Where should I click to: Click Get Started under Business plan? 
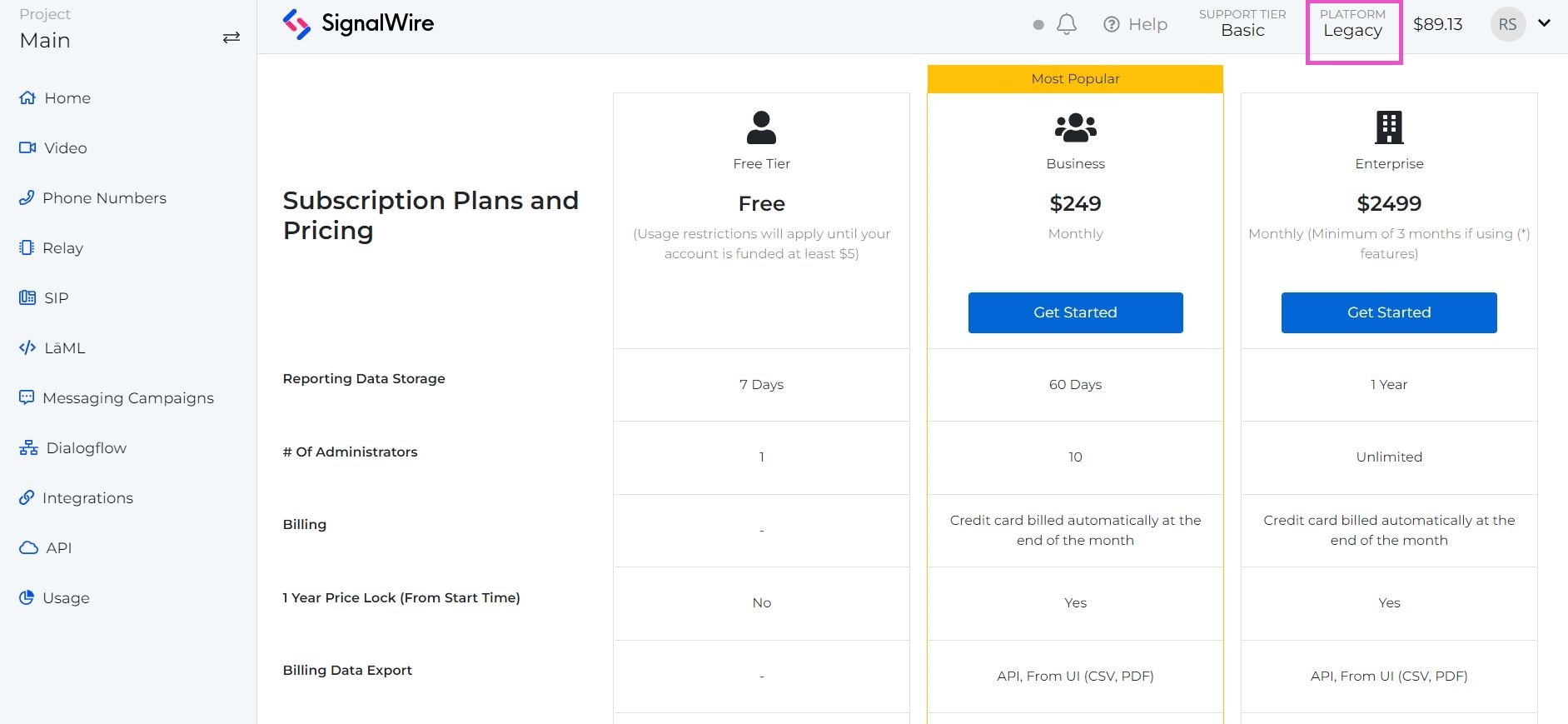pyautogui.click(x=1075, y=312)
